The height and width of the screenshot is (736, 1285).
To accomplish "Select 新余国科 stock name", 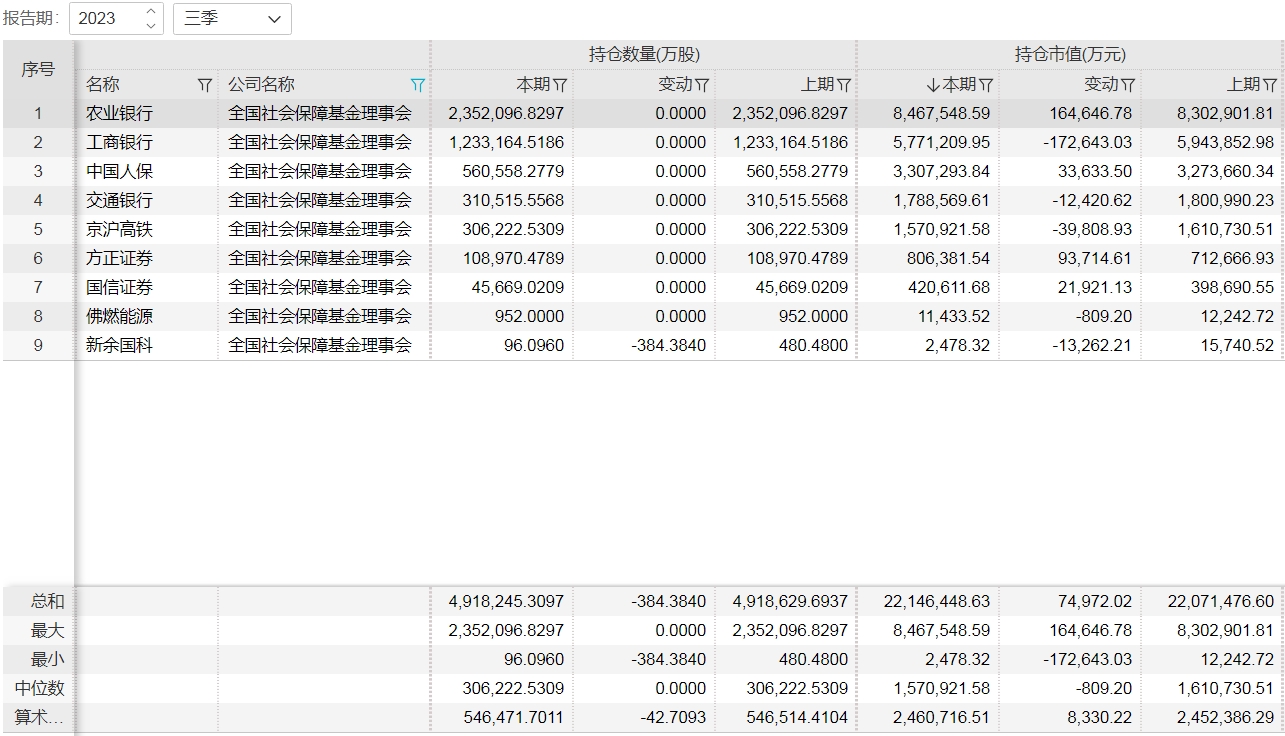I will (x=120, y=346).
